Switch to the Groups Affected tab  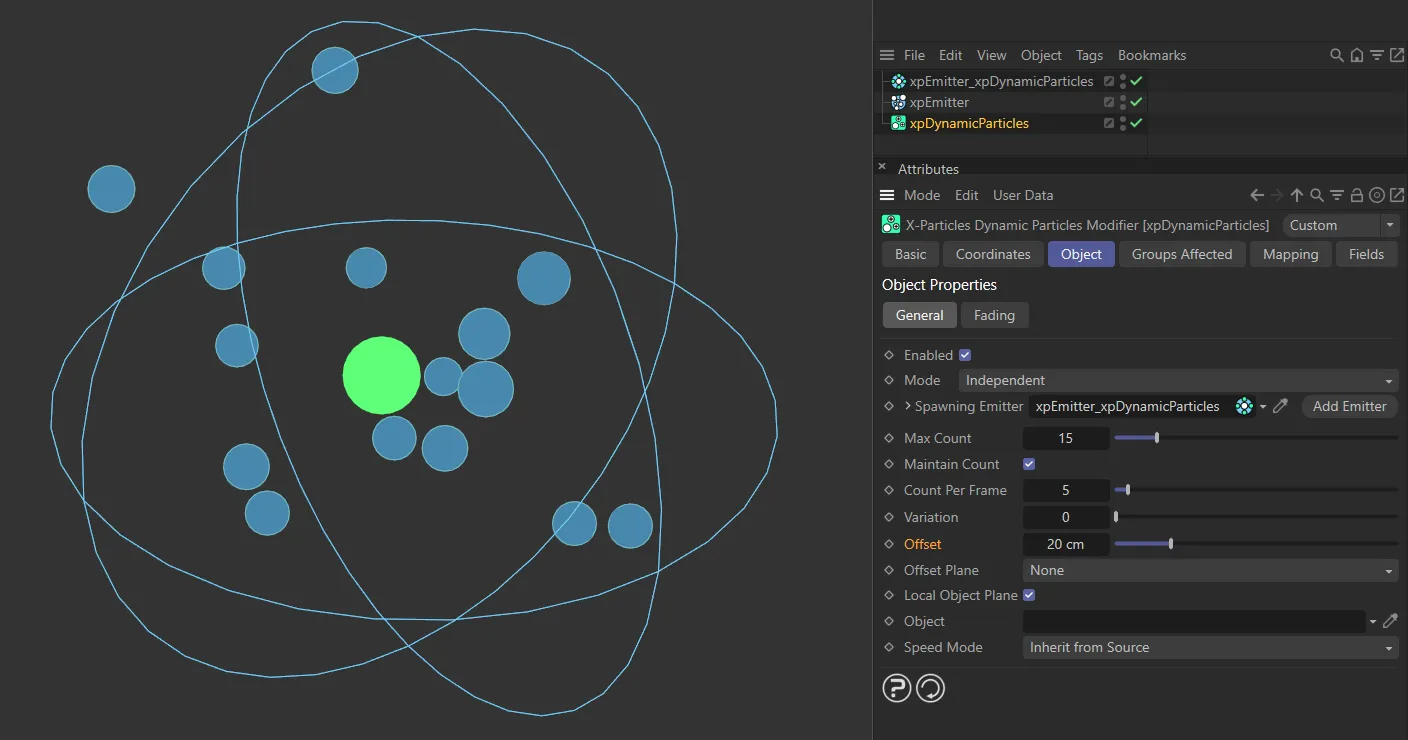(1181, 254)
